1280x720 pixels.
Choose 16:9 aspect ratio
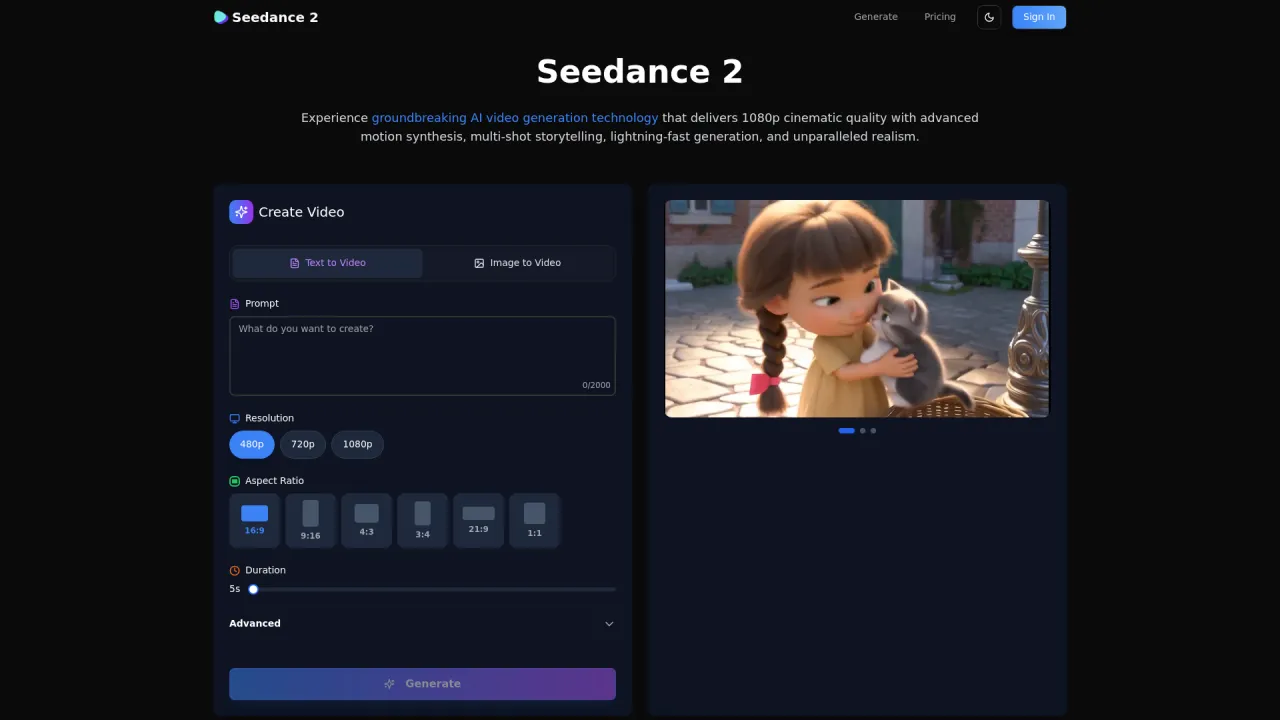pyautogui.click(x=255, y=520)
